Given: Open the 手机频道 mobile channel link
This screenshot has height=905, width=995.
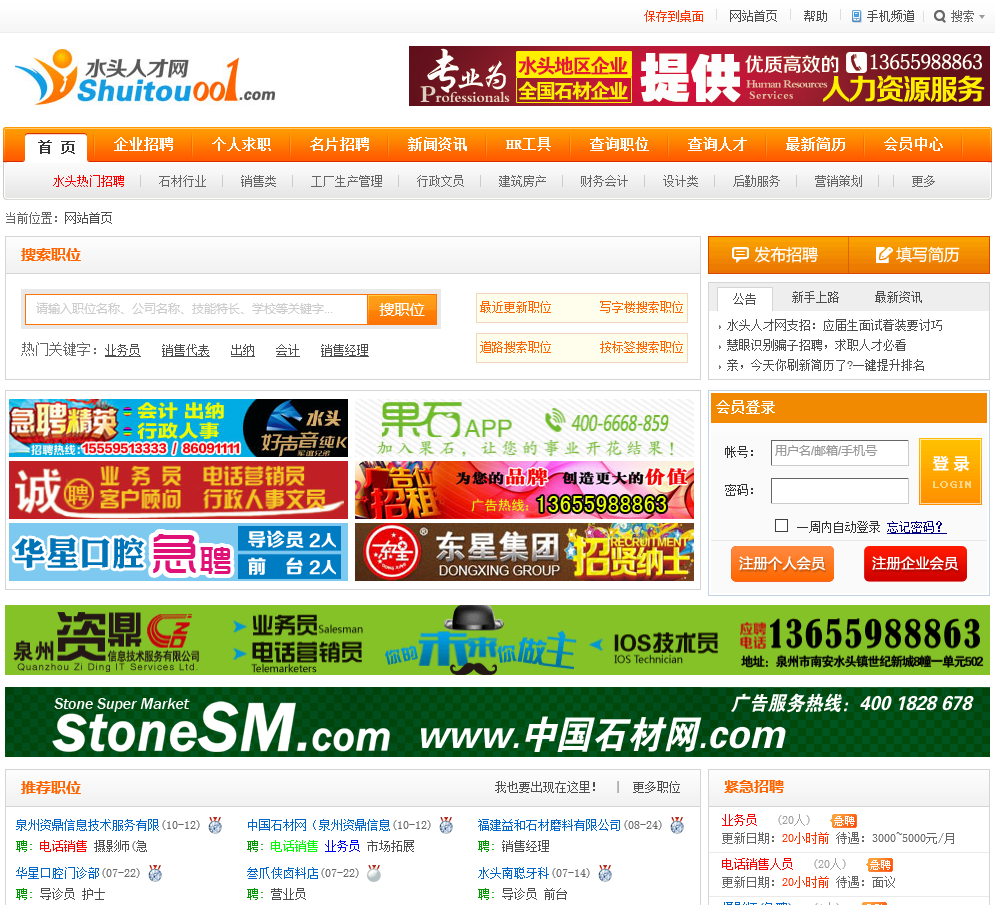Looking at the screenshot, I should point(883,16).
